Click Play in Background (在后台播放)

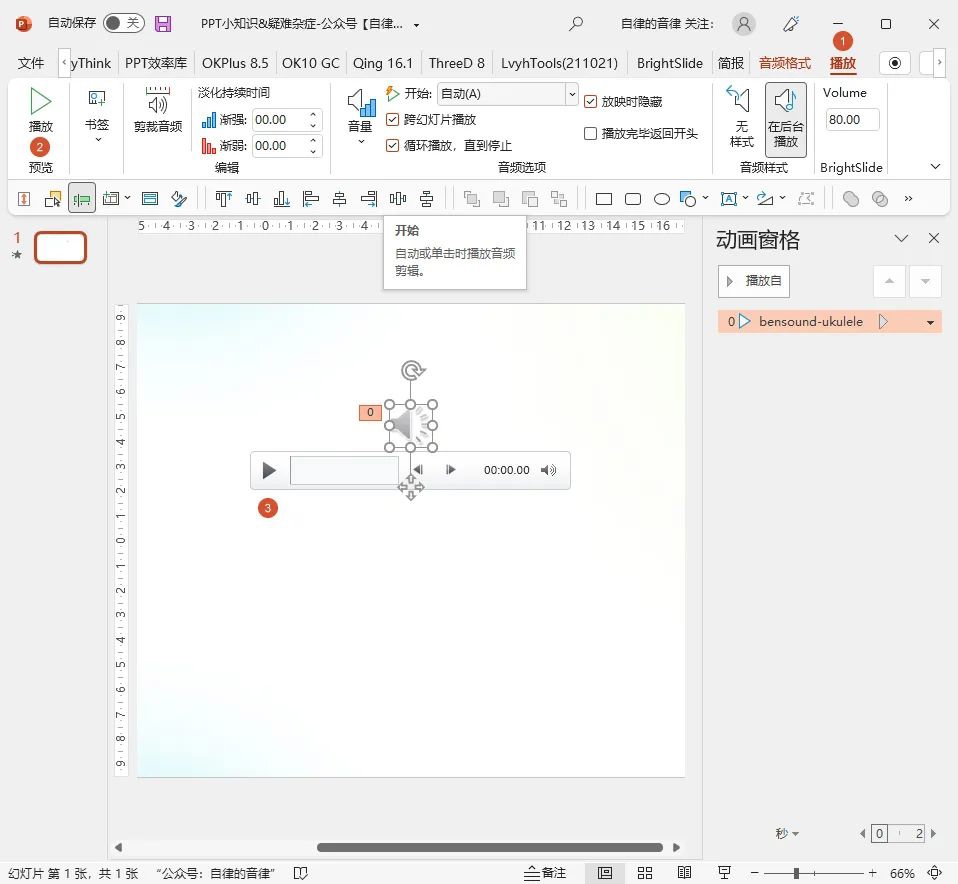pyautogui.click(x=785, y=119)
